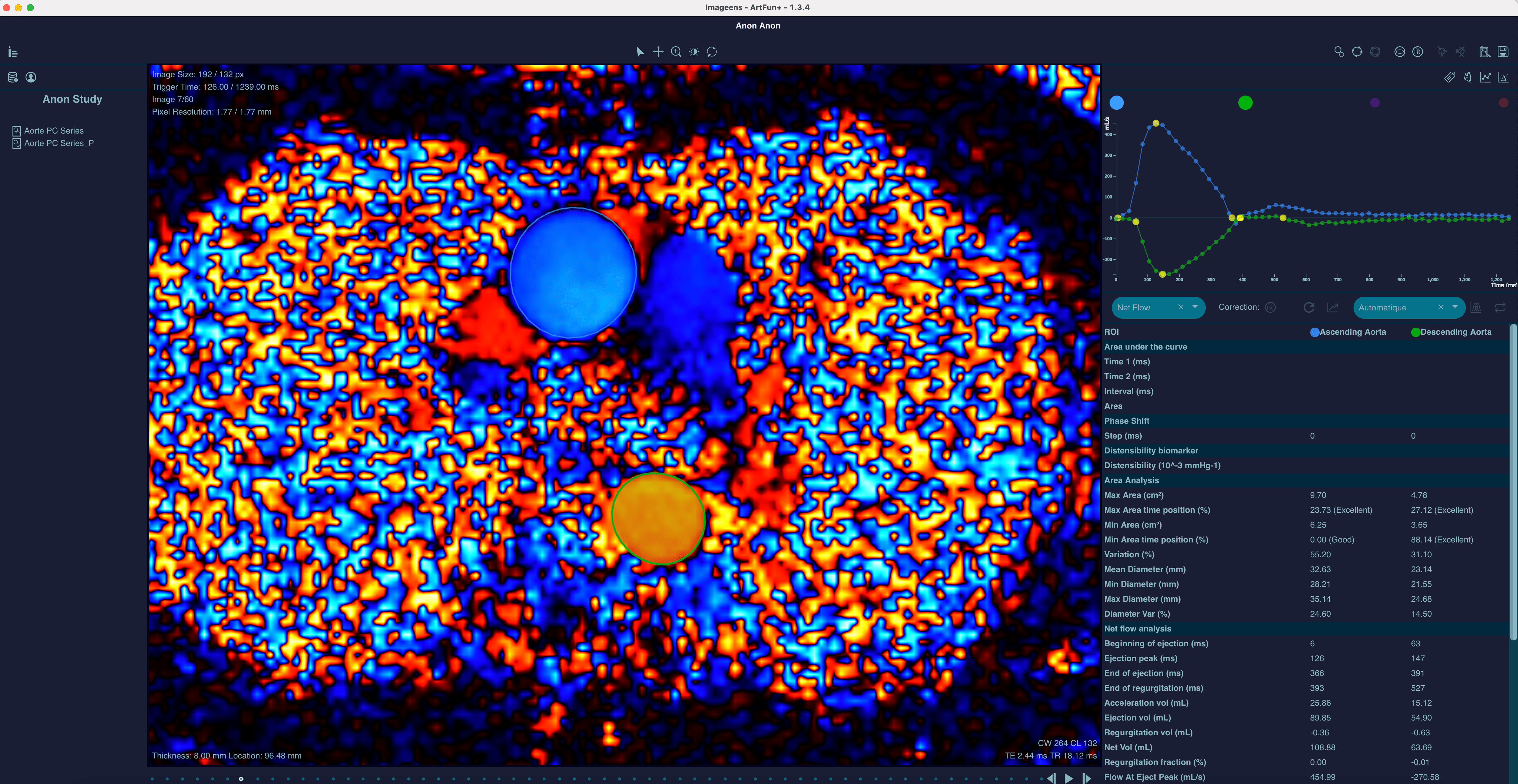Click the swap arrows icon right of Automatique
Screen dimensions: 1518x784
coord(1500,307)
